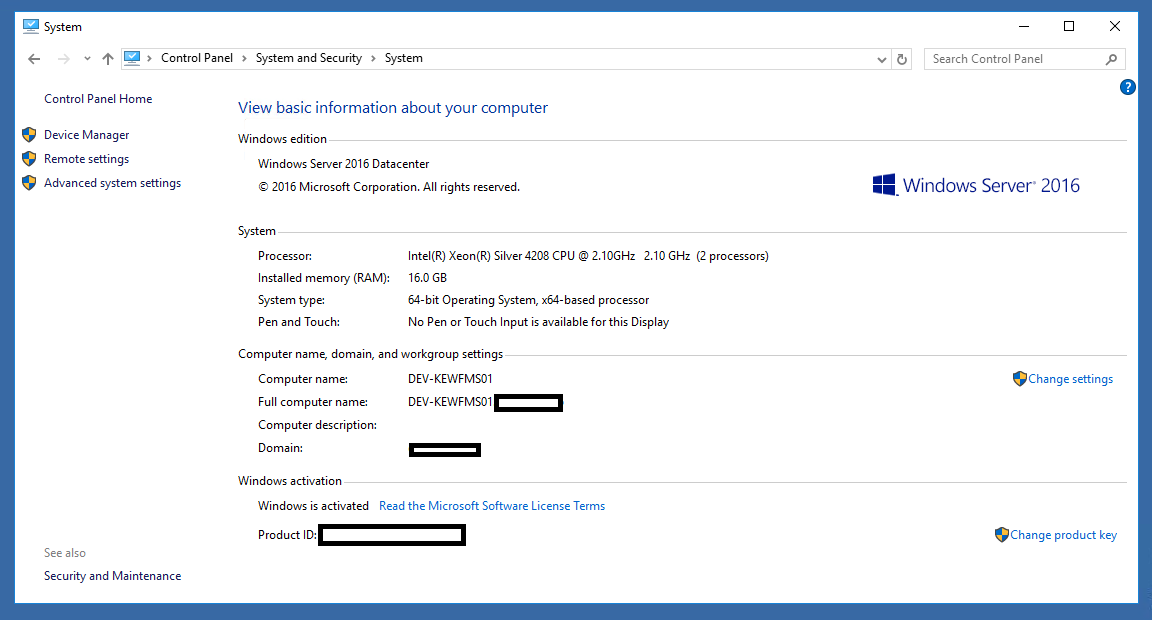Expand the address bar history dropdown
Viewport: 1152px width, 620px height.
881,59
